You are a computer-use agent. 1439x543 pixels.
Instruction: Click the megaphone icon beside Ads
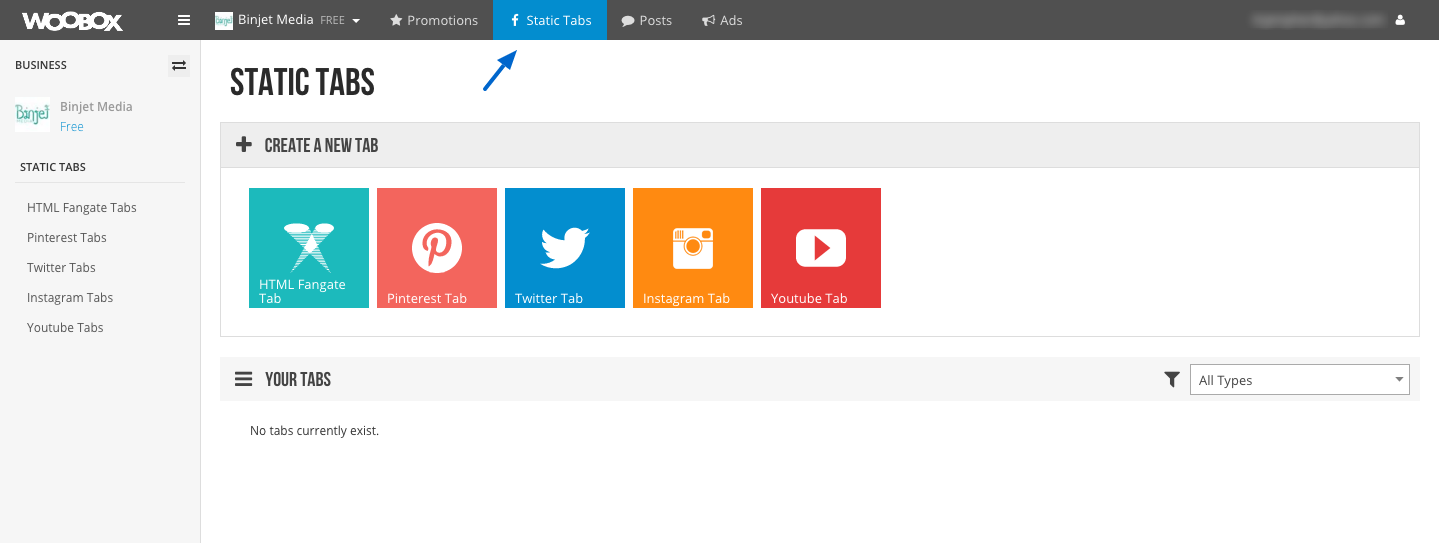click(708, 20)
